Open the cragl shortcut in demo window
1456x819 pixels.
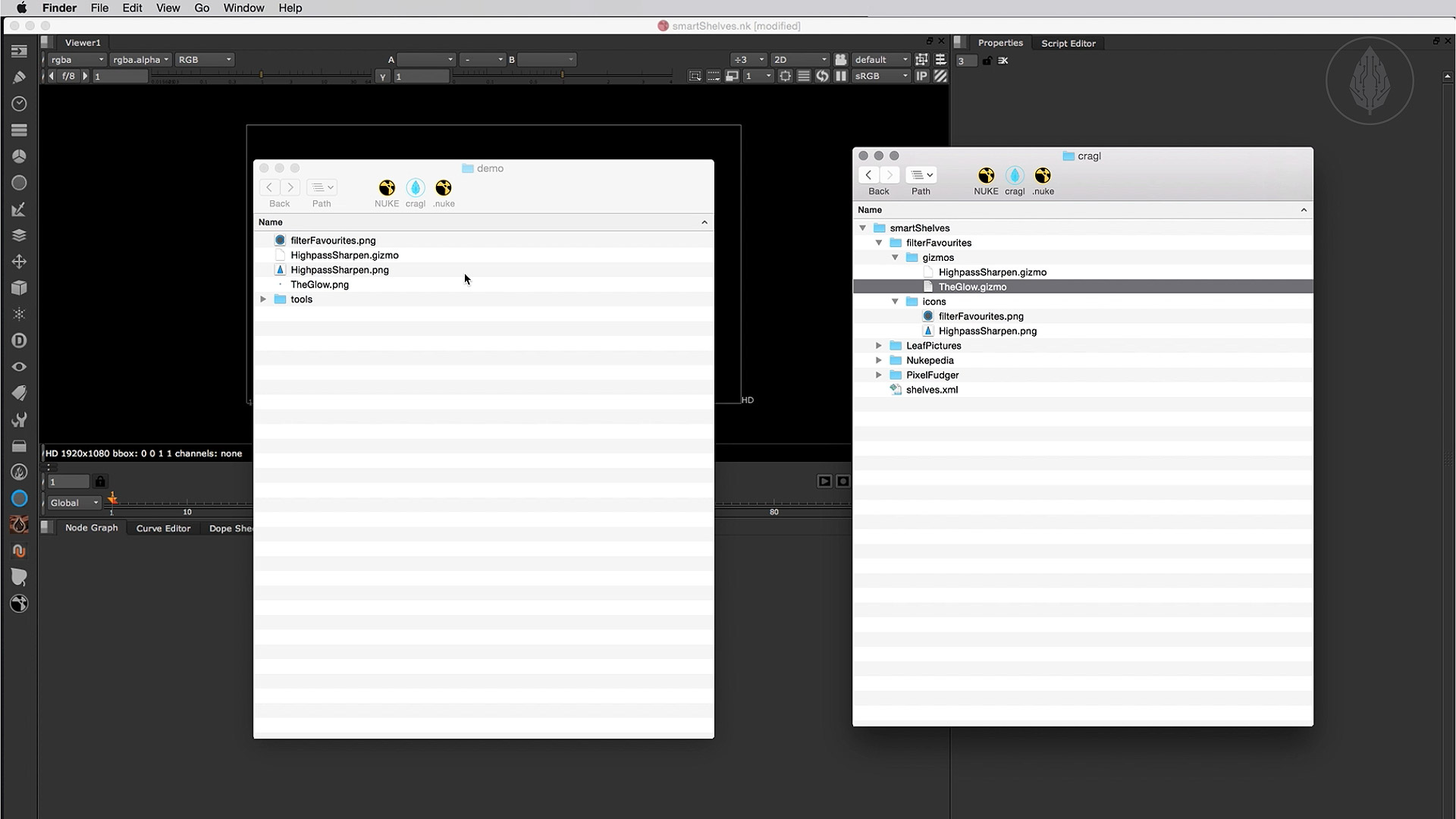point(415,188)
